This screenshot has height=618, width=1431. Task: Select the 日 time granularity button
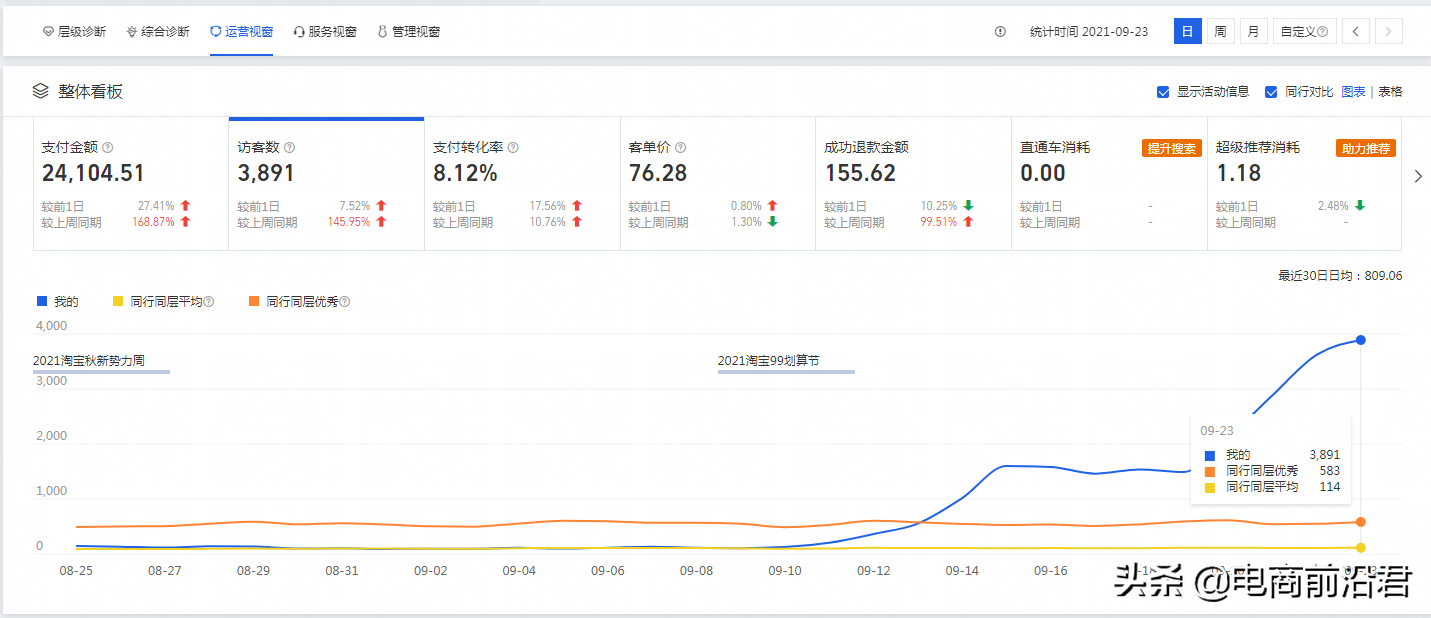pyautogui.click(x=1187, y=31)
